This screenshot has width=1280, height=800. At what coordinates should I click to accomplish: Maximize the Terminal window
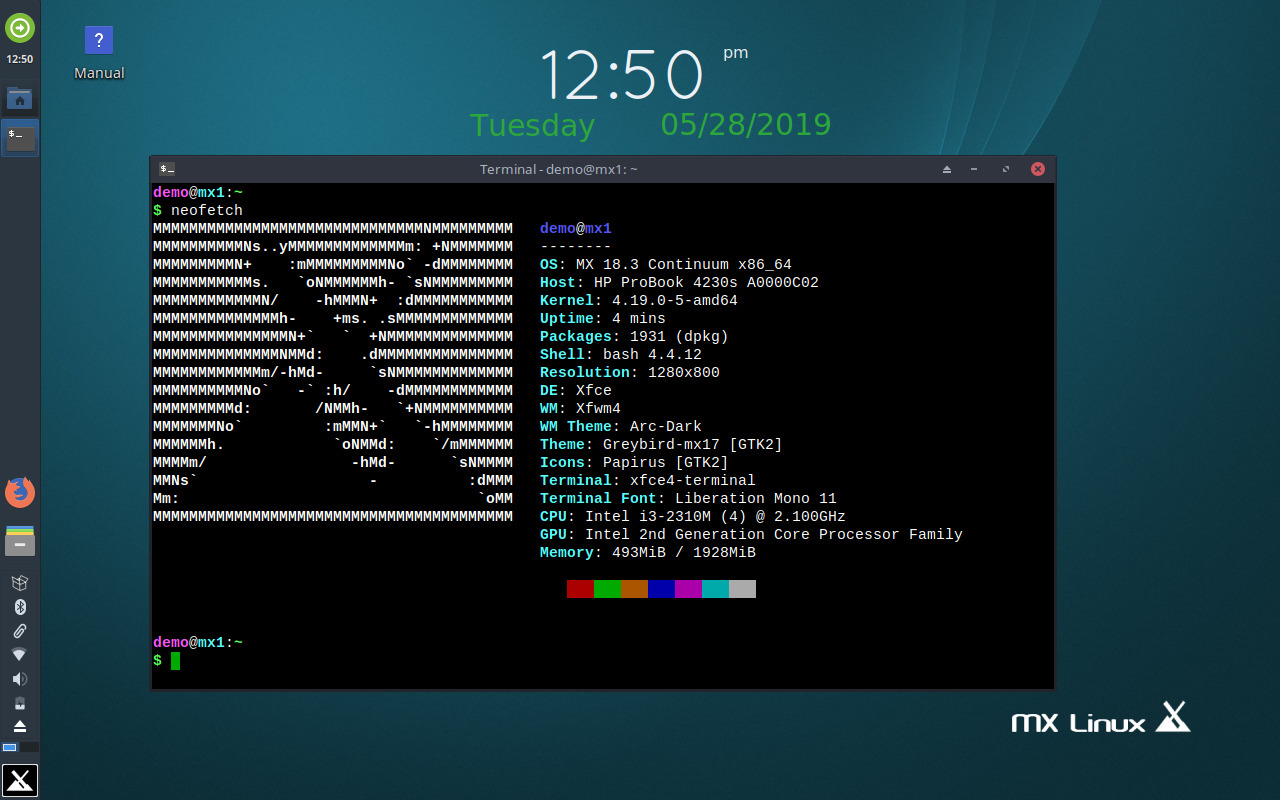point(1006,169)
